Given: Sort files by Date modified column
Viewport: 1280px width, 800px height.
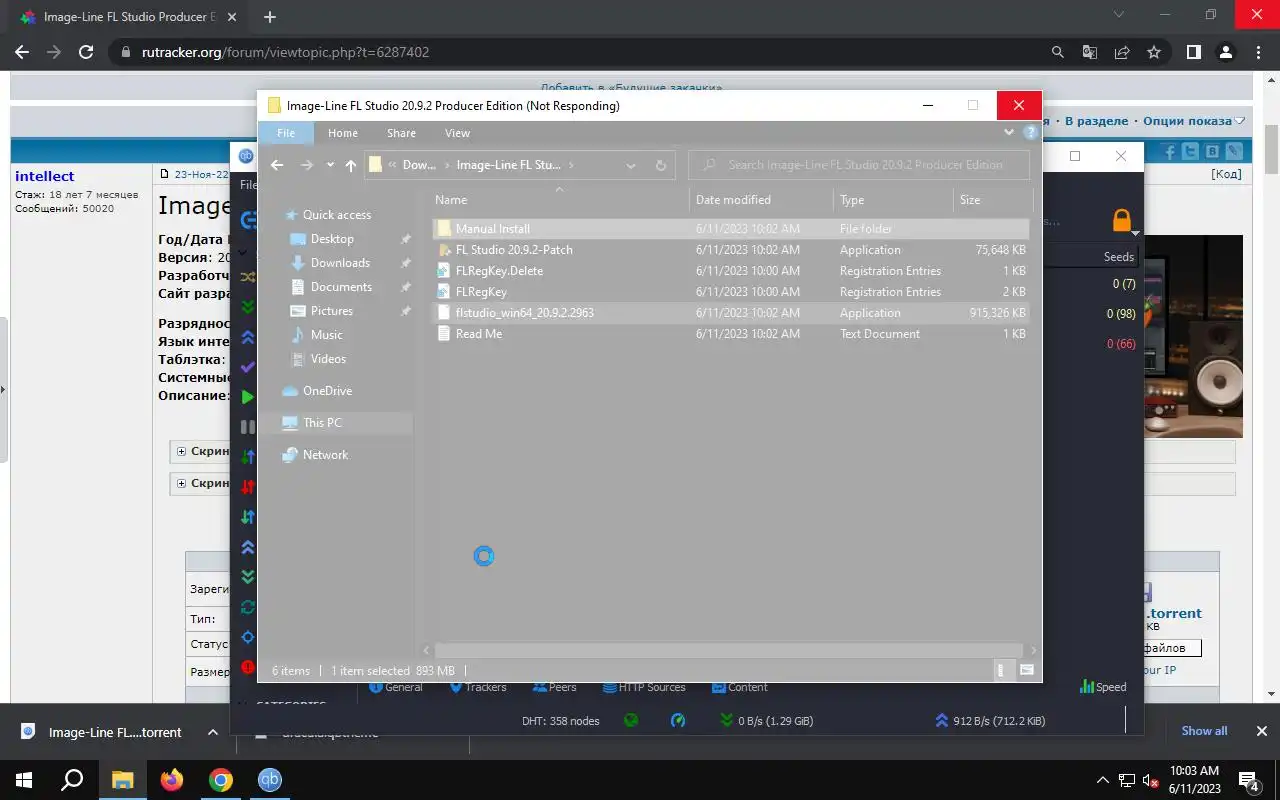Looking at the screenshot, I should pos(761,200).
